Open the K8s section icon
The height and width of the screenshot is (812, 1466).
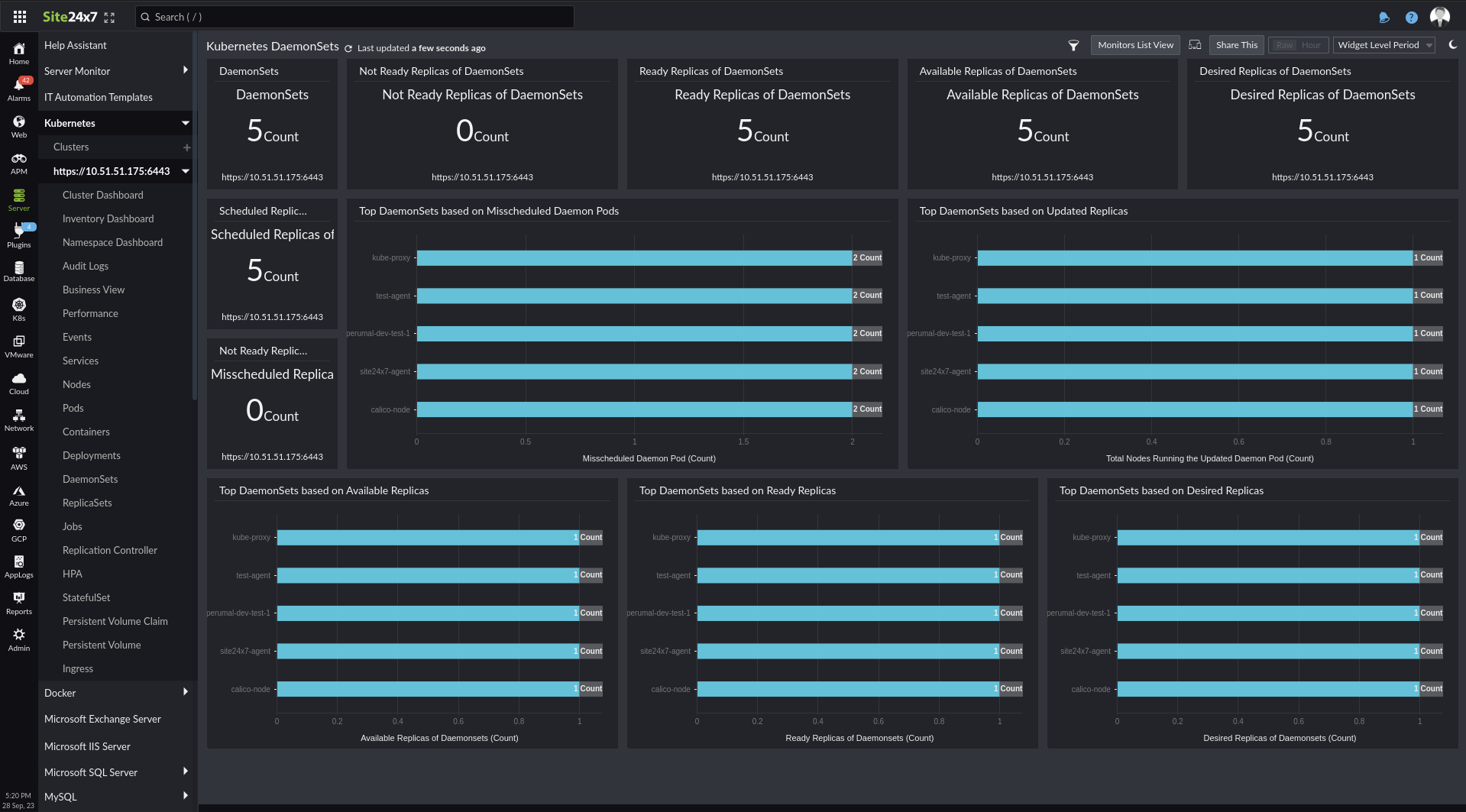(18, 306)
